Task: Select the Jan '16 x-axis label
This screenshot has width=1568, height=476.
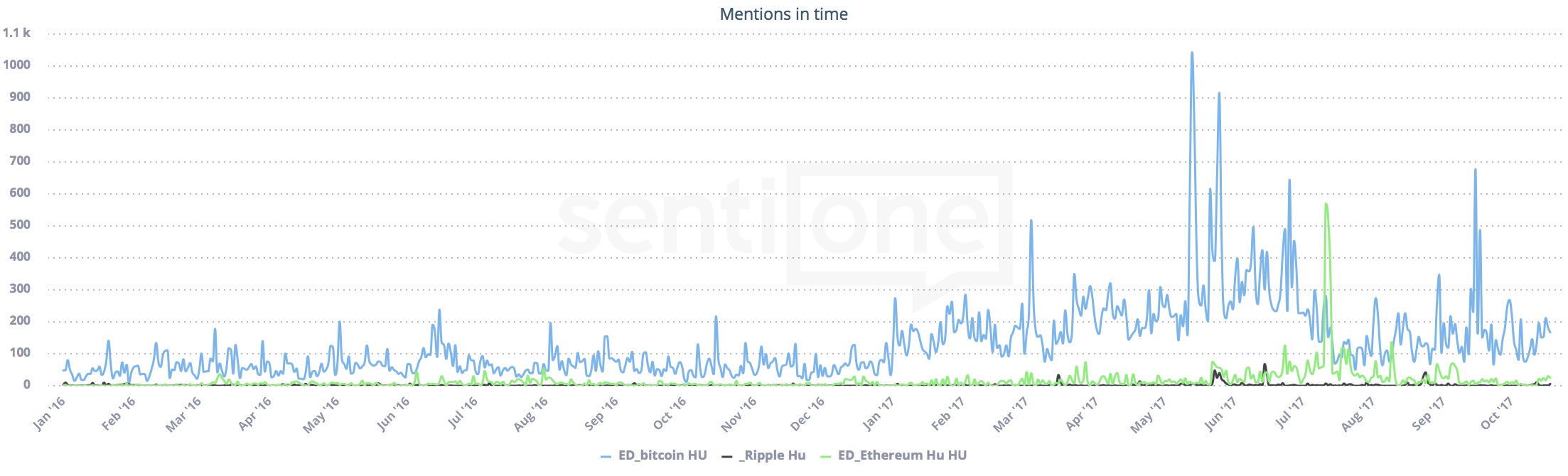Action: pyautogui.click(x=49, y=413)
